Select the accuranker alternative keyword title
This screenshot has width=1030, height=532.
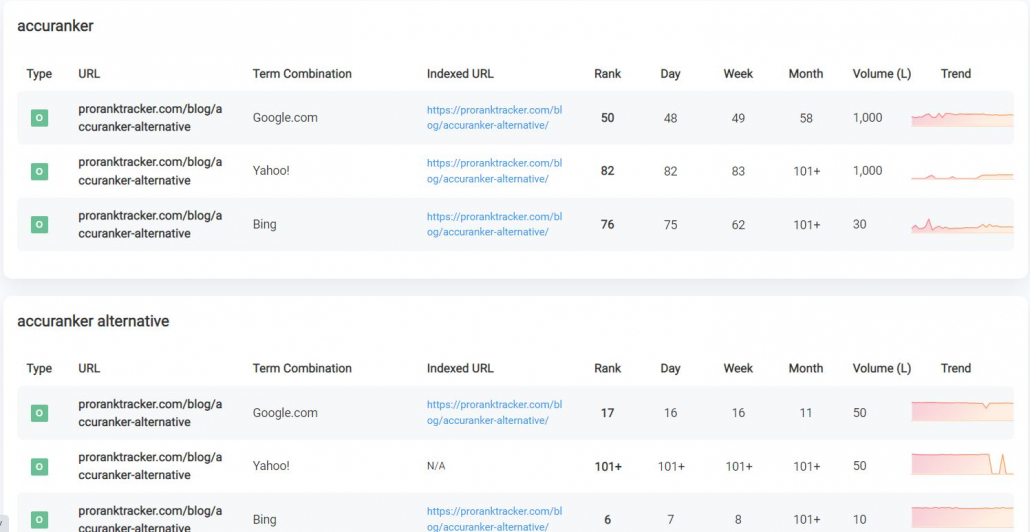pyautogui.click(x=93, y=321)
